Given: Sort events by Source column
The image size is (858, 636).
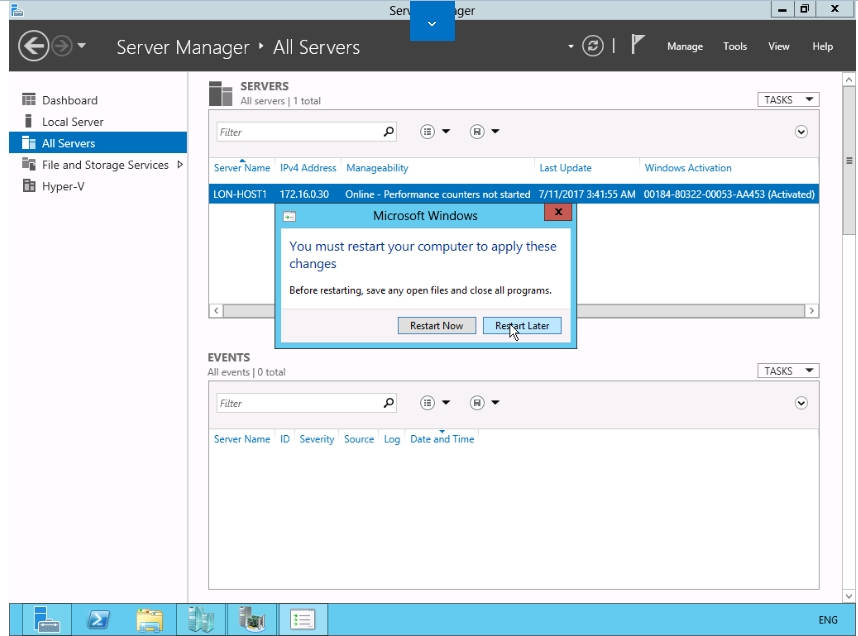Looking at the screenshot, I should point(359,439).
